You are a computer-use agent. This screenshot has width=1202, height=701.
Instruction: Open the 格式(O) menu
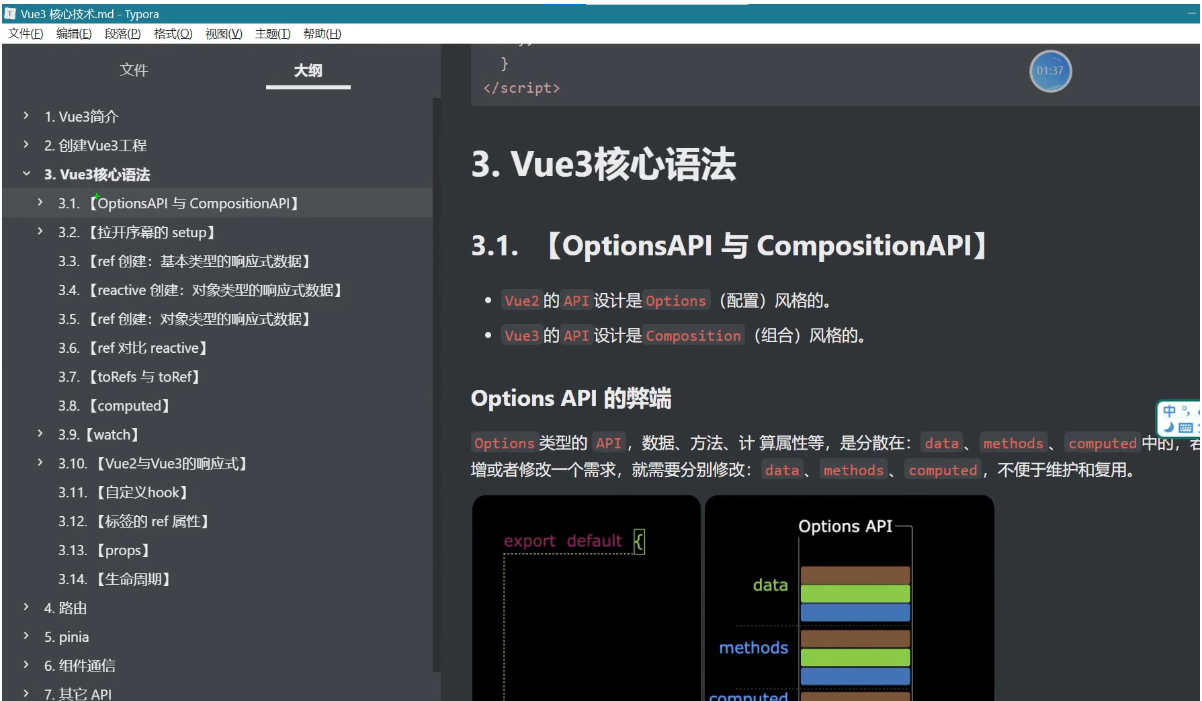tap(173, 34)
